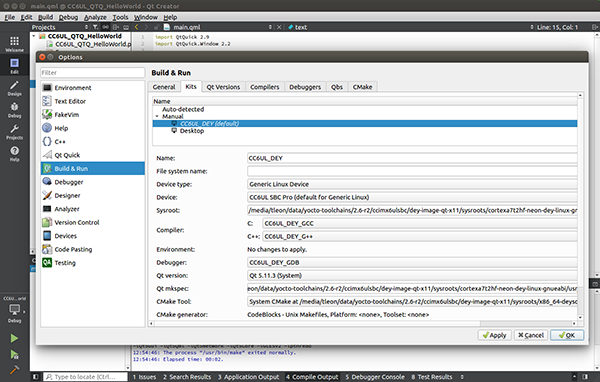Viewport: 600px width, 382px height.
Task: Click the Sysroot path field
Action: point(412,210)
